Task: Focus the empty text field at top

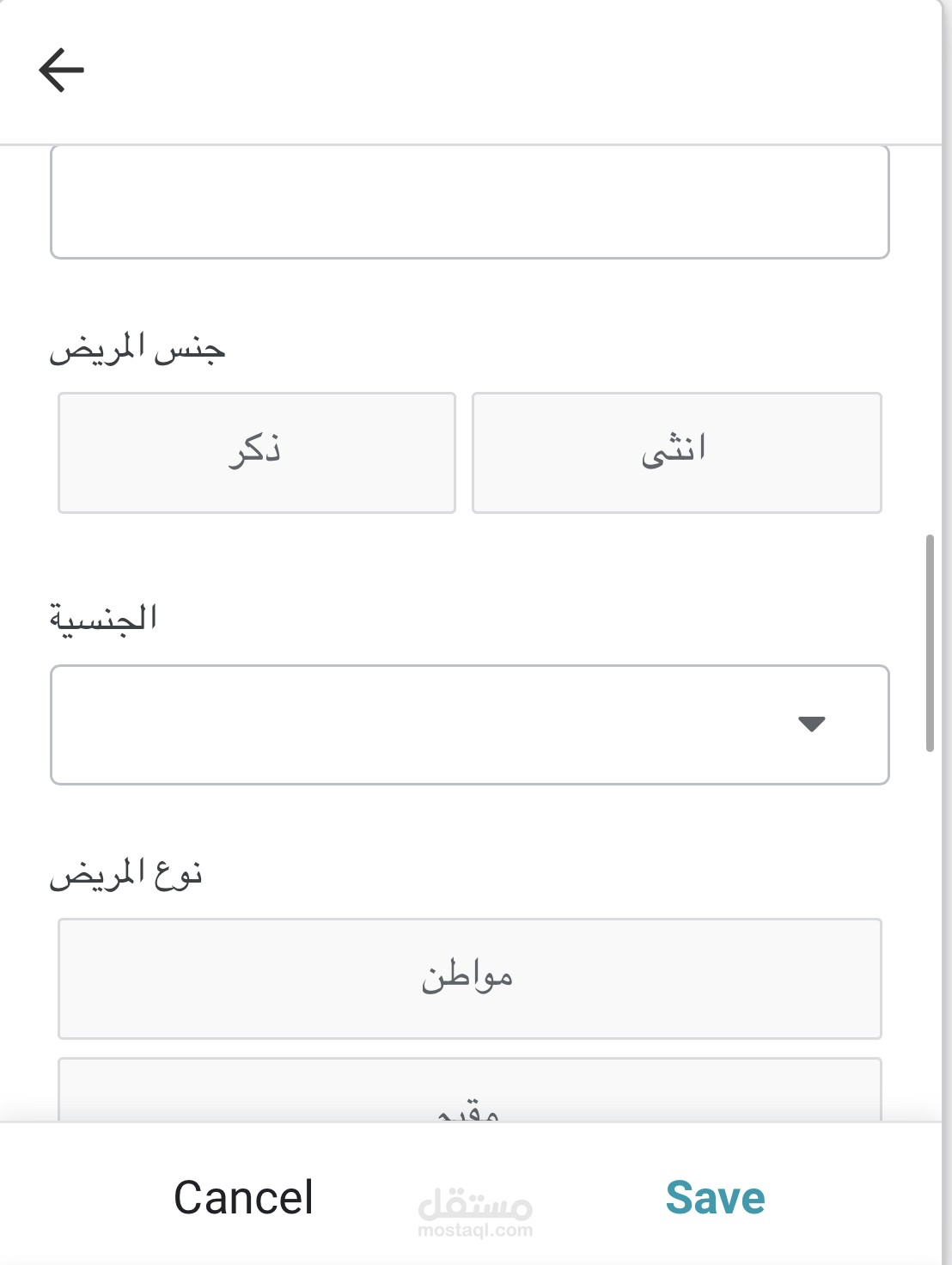Action: coord(469,203)
